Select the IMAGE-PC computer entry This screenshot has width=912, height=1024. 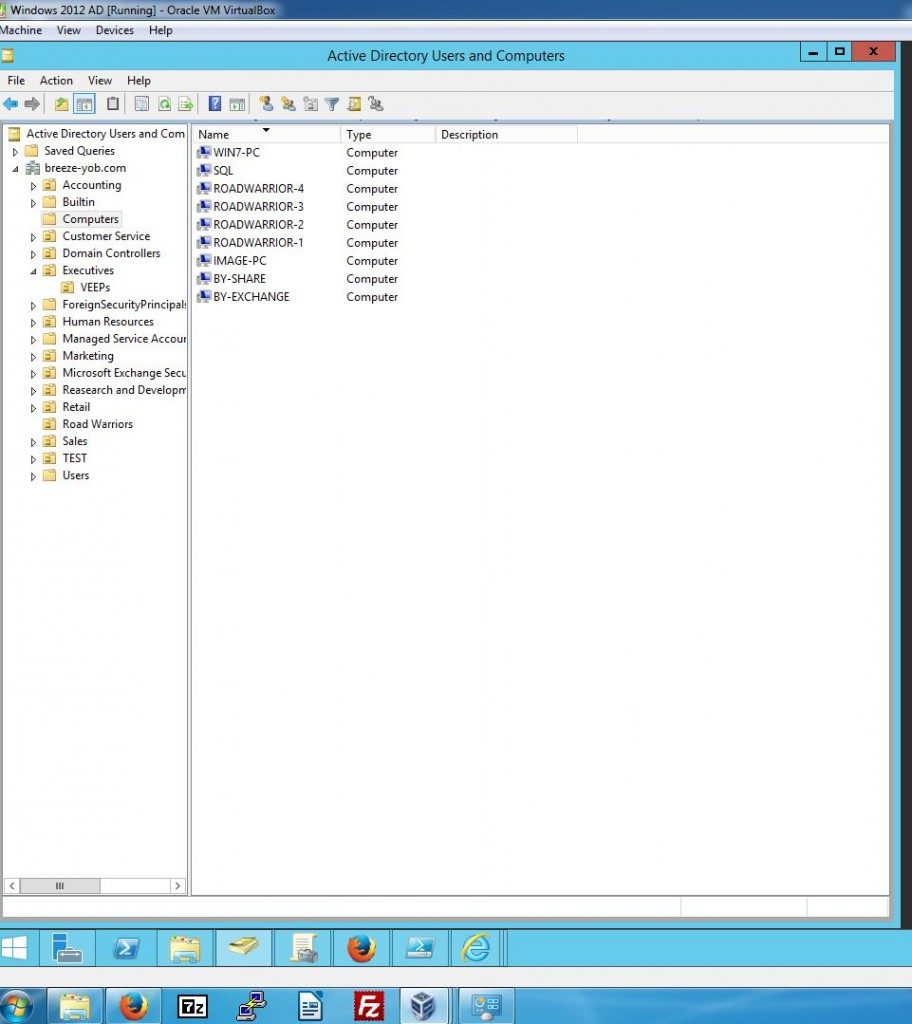tap(240, 261)
